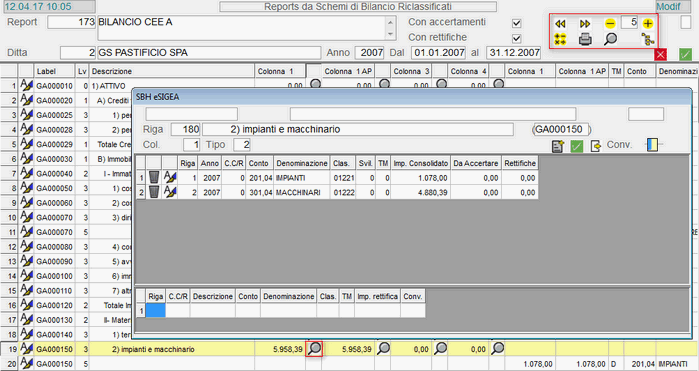Tick the empty checkbox below Modif
Viewport: 699px width, 371px height.
pyautogui.click(x=686, y=22)
